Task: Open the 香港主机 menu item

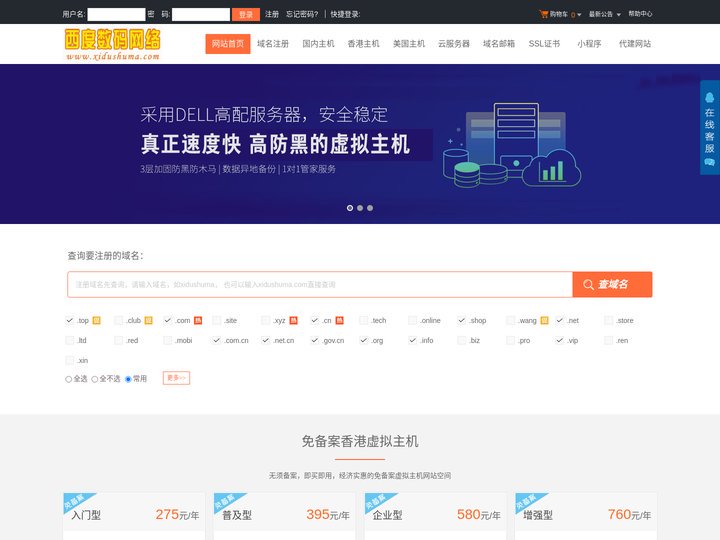Action: coord(363,44)
